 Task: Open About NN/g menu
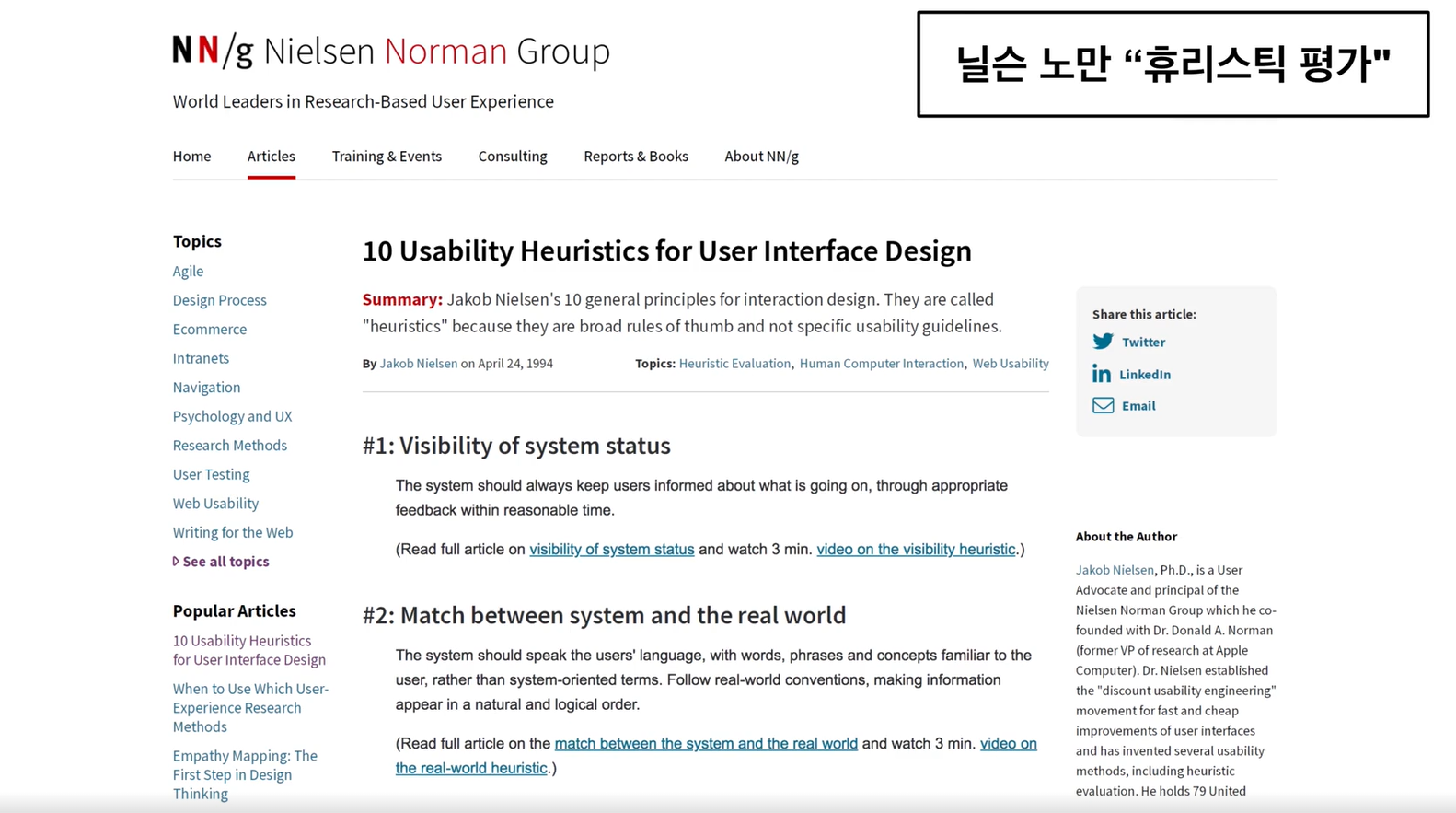[761, 157]
